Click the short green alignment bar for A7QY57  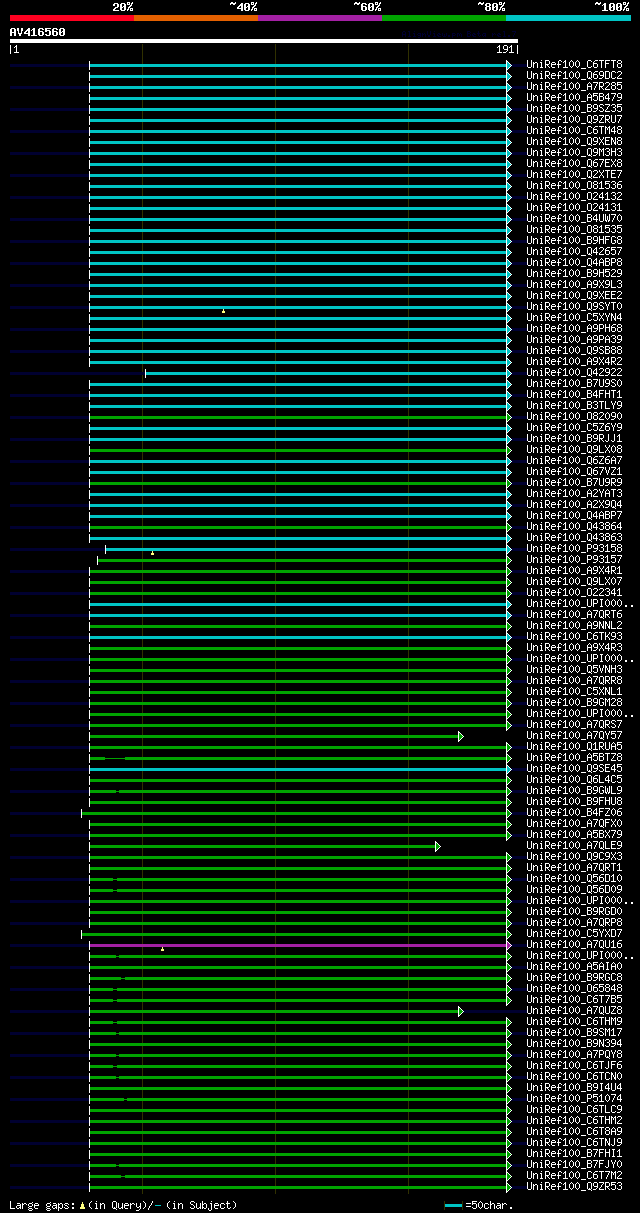(274, 736)
